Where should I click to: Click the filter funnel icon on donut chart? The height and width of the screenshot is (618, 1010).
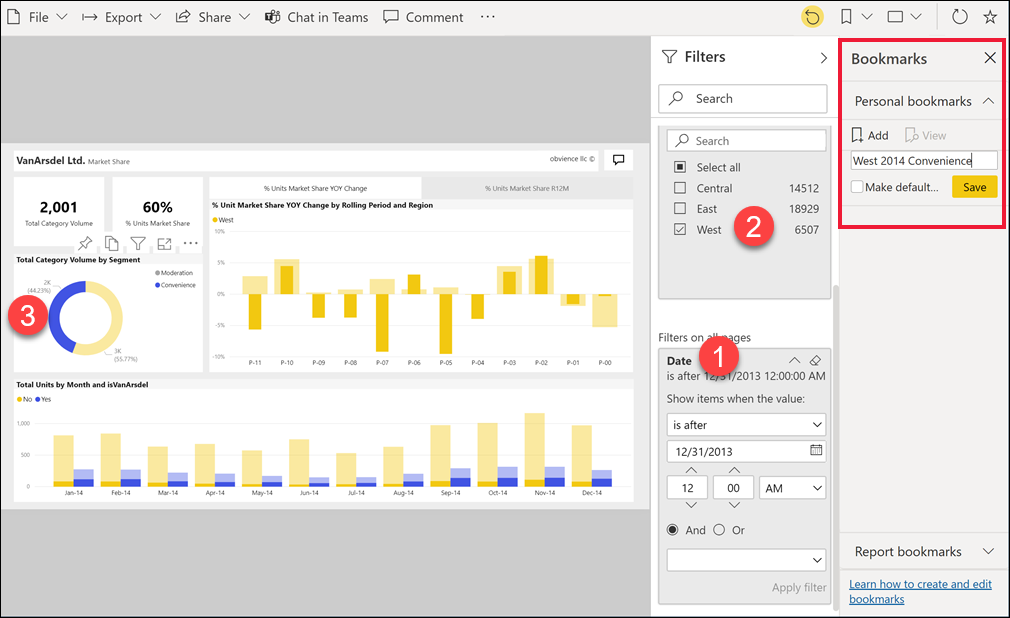coord(138,243)
